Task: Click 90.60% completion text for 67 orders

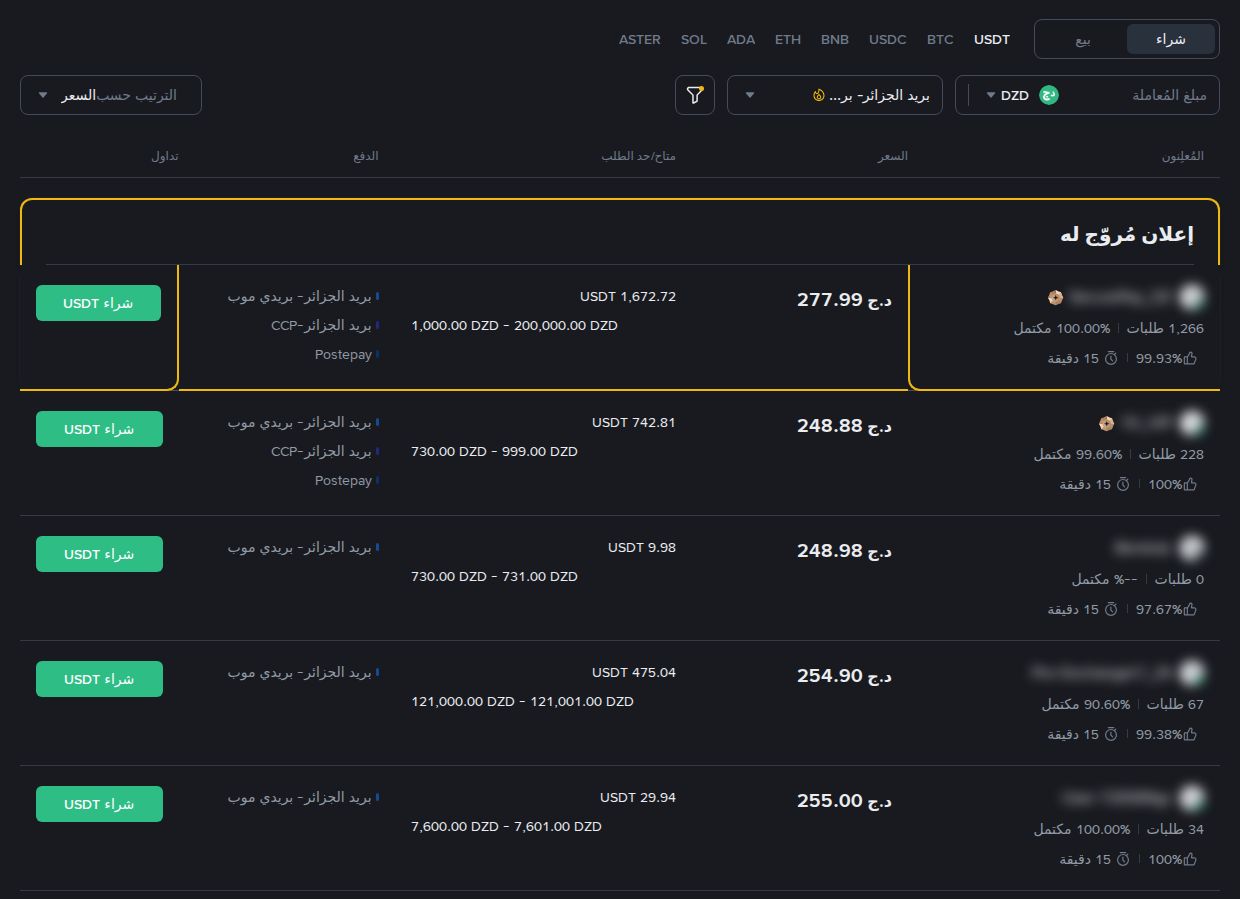Action: point(1087,705)
